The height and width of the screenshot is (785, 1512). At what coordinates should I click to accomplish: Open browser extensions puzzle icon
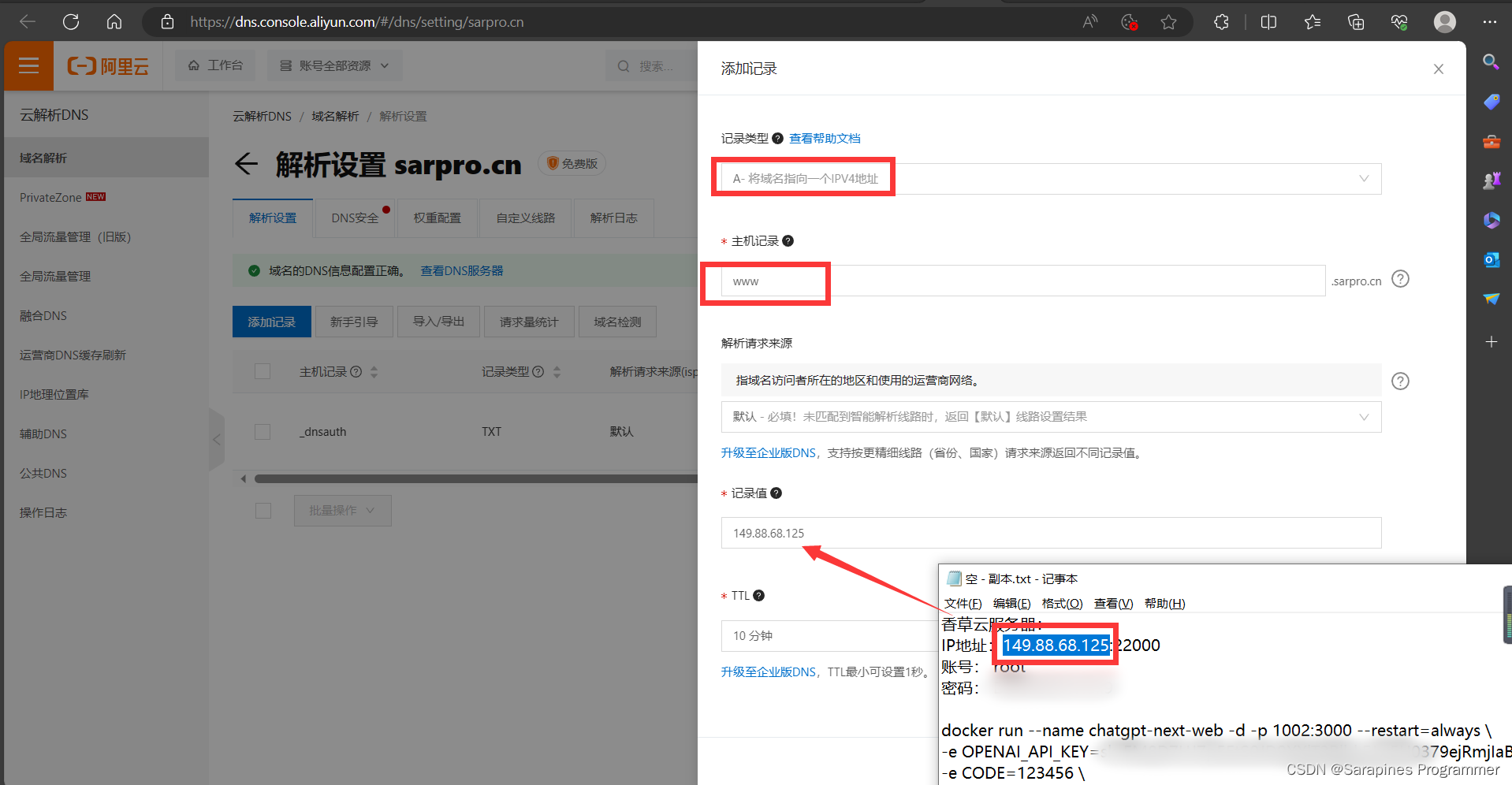tap(1221, 22)
